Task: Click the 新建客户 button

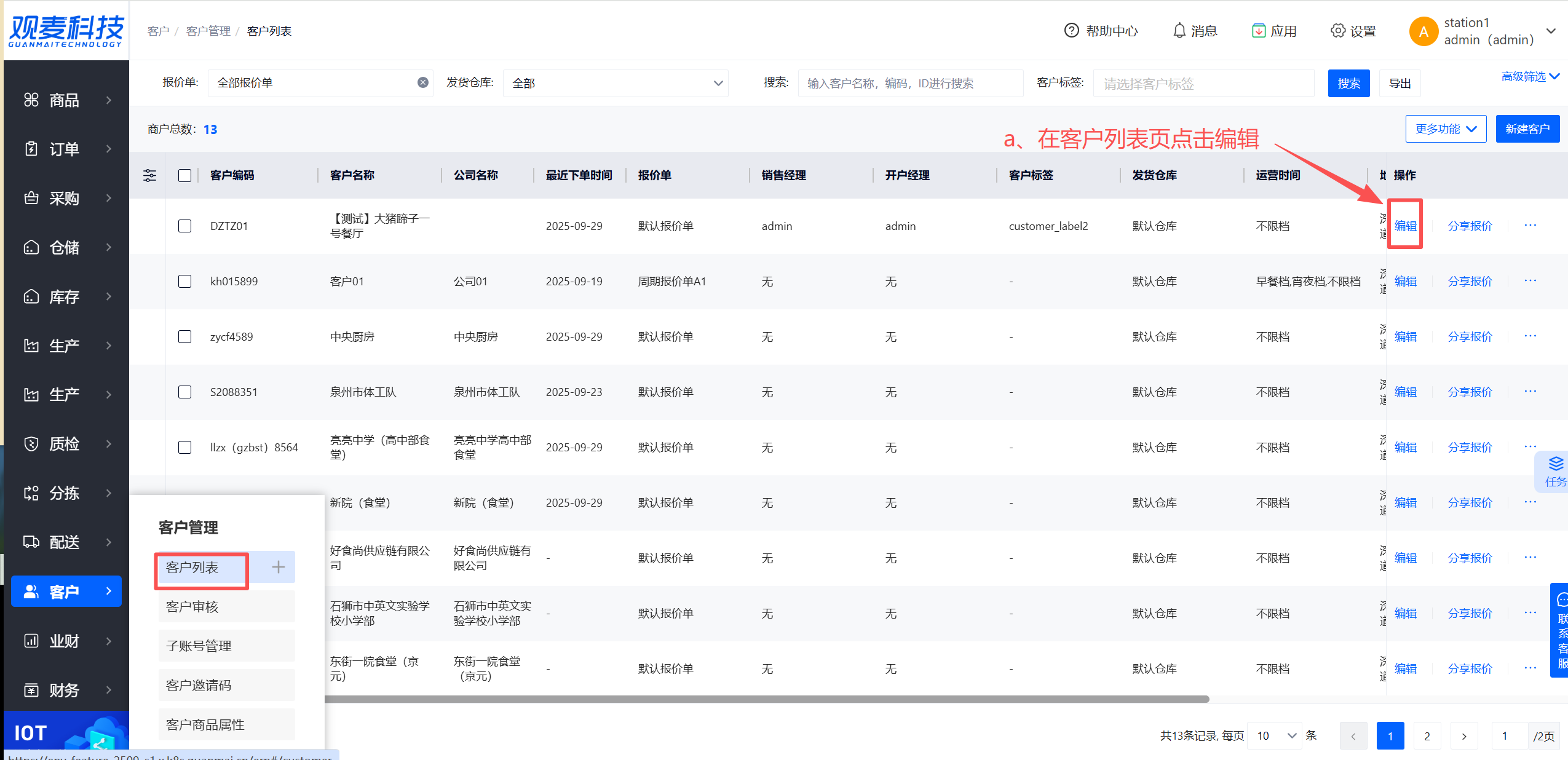Action: 1527,129
